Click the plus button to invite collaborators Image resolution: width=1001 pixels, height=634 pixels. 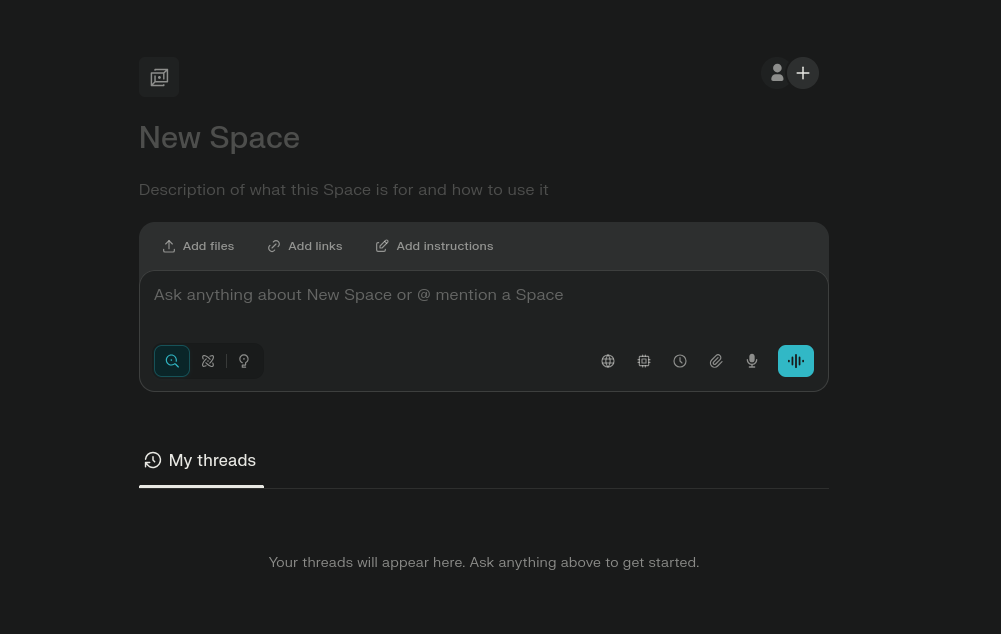click(803, 73)
